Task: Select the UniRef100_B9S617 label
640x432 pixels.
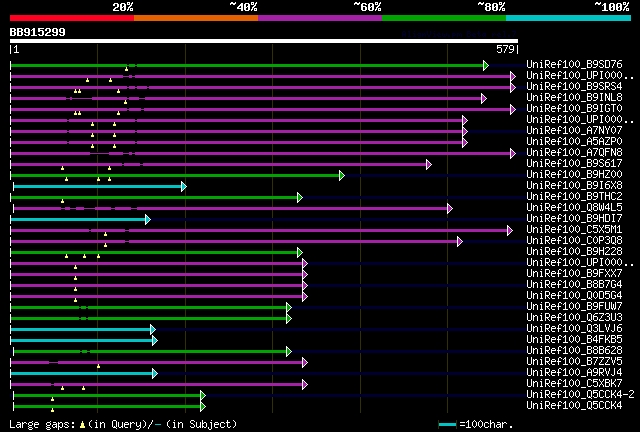Action: 574,163
